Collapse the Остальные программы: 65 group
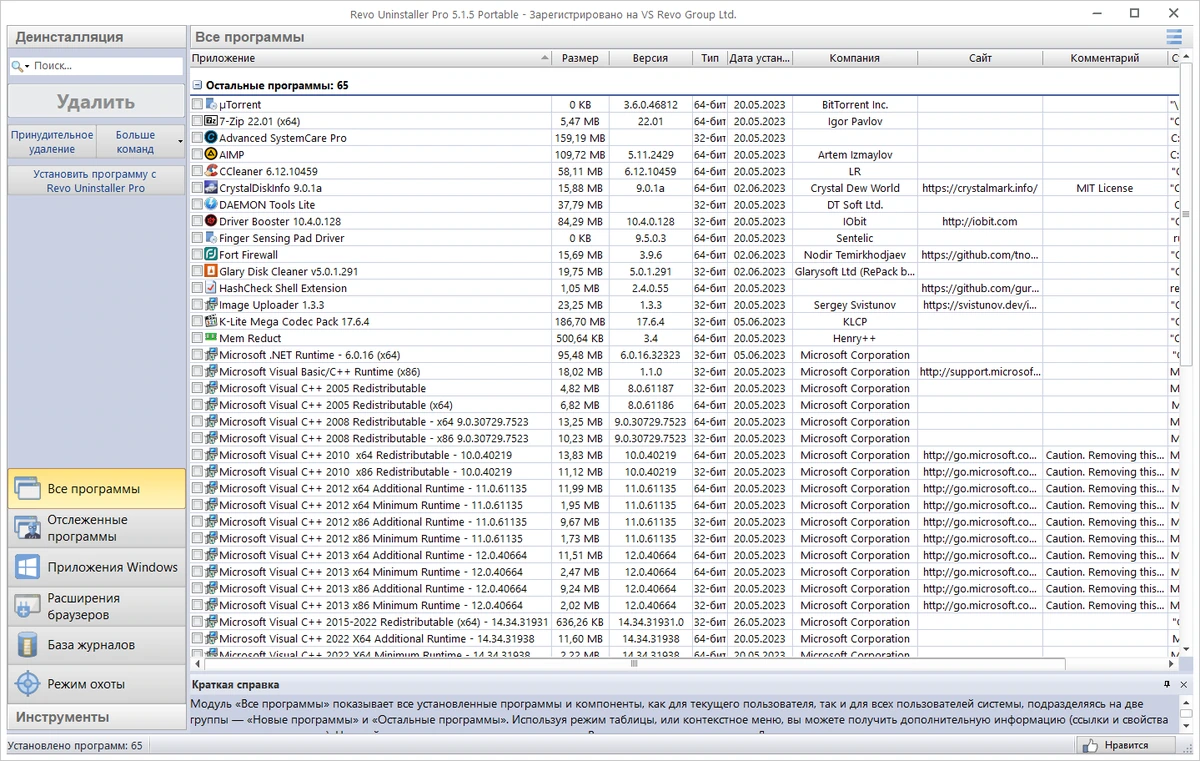 pyautogui.click(x=198, y=86)
